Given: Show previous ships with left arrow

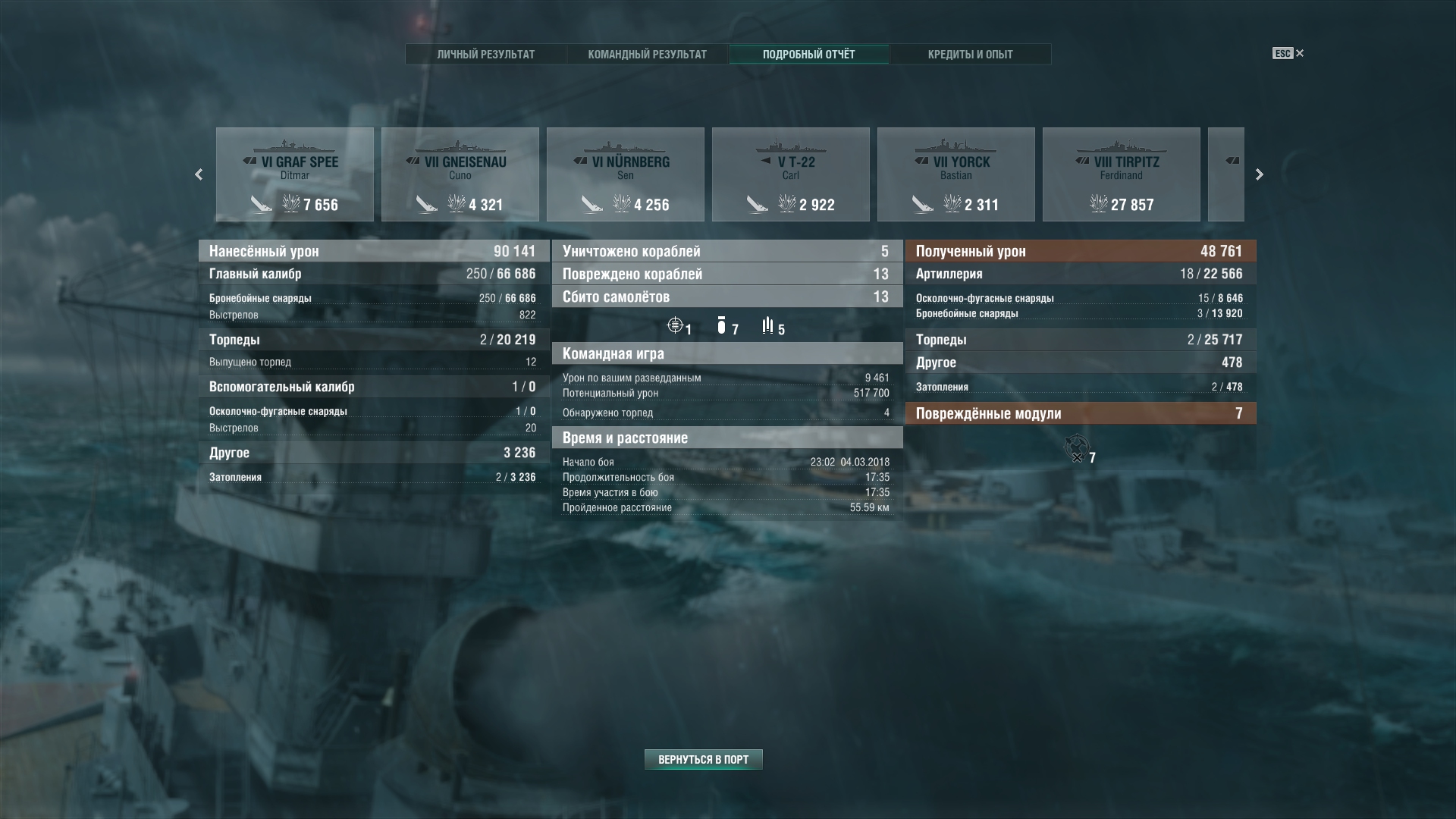Looking at the screenshot, I should (x=199, y=174).
